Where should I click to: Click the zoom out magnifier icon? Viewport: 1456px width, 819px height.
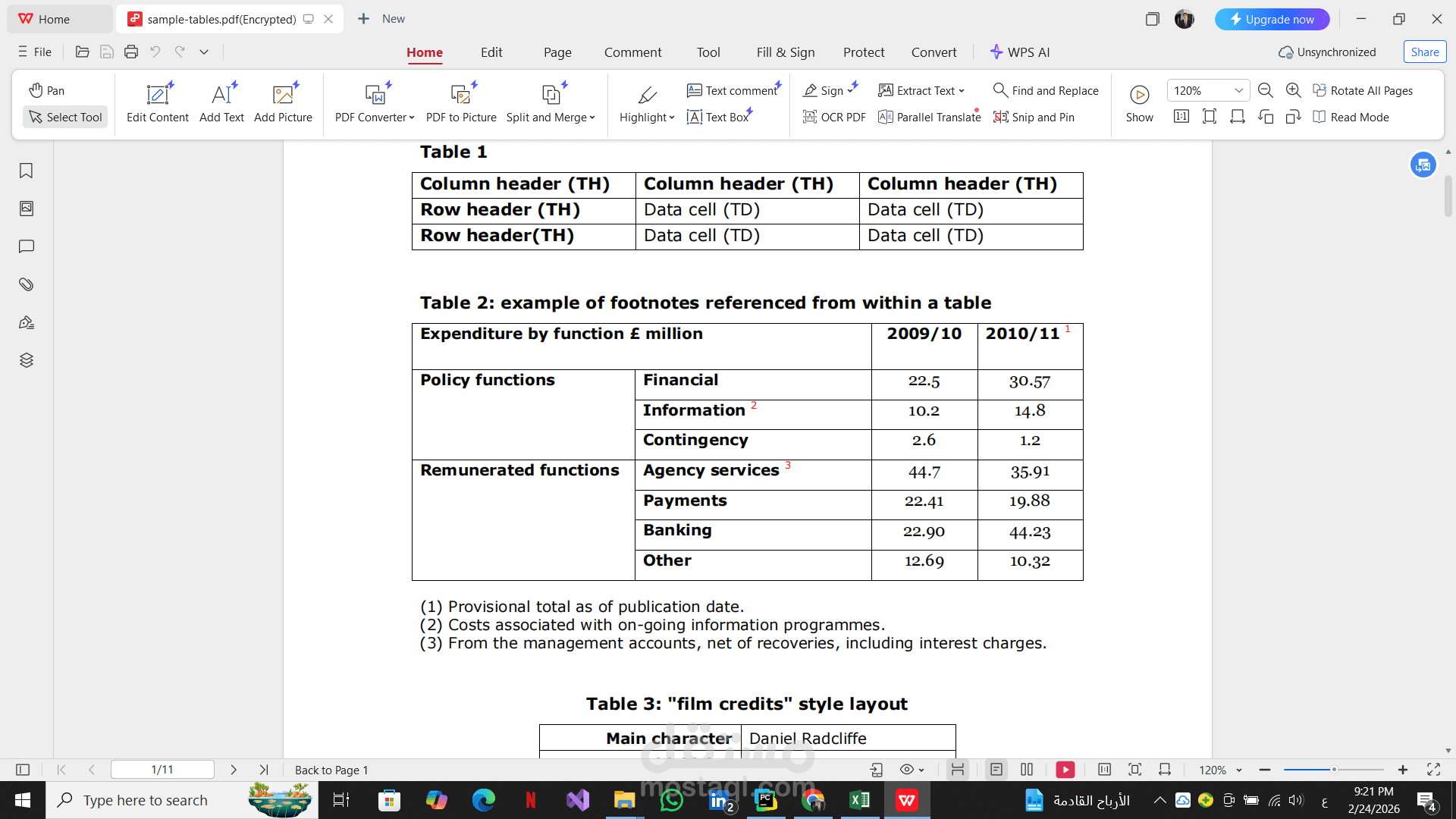click(x=1265, y=90)
